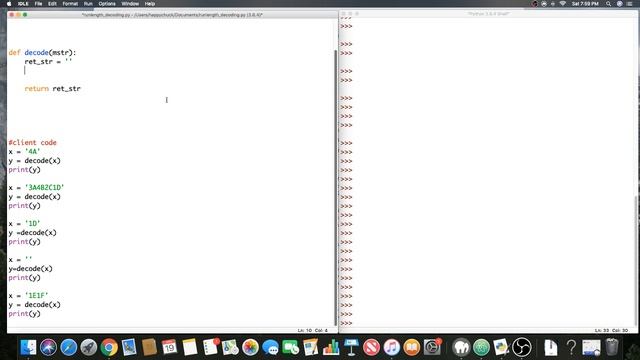This screenshot has width=640, height=360.
Task: Open the Apple menu
Action: [x=9, y=4]
